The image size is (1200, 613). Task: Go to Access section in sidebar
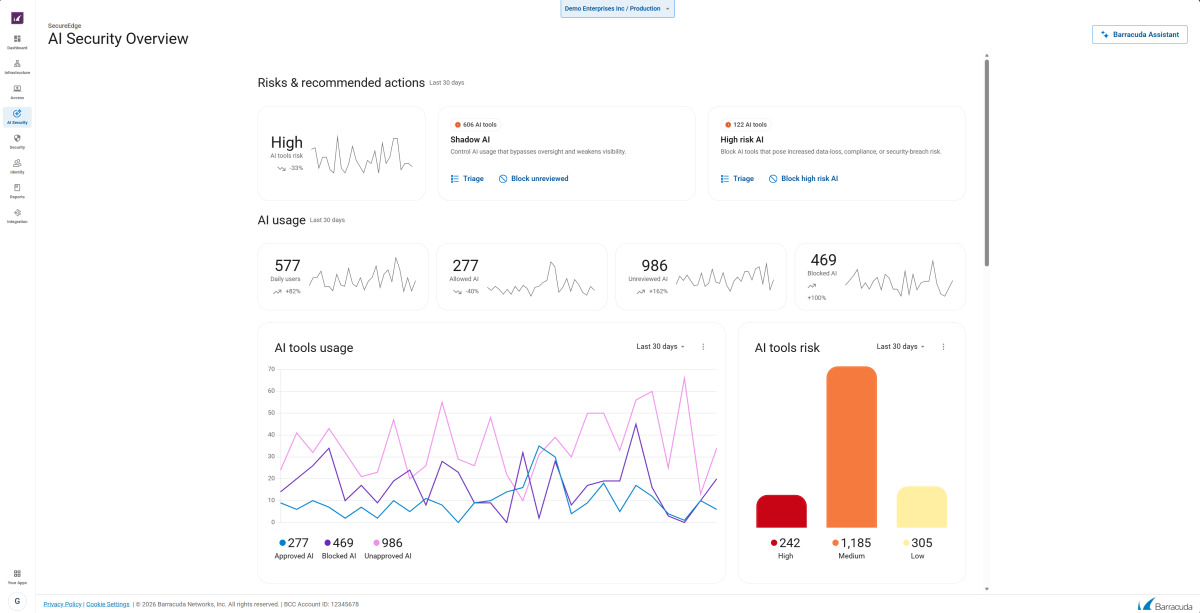pos(17,91)
